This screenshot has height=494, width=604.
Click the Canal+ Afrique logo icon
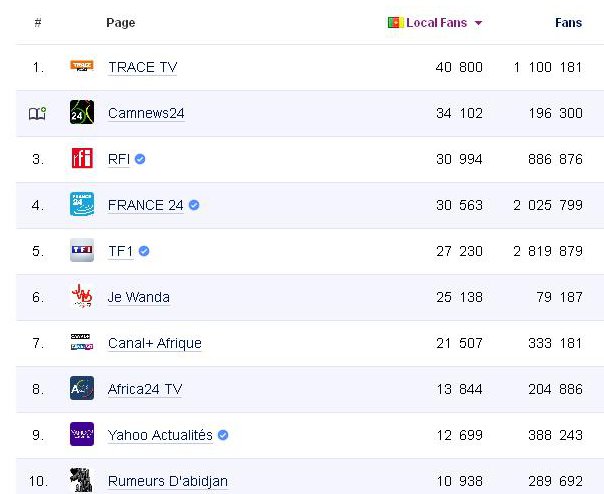click(82, 343)
